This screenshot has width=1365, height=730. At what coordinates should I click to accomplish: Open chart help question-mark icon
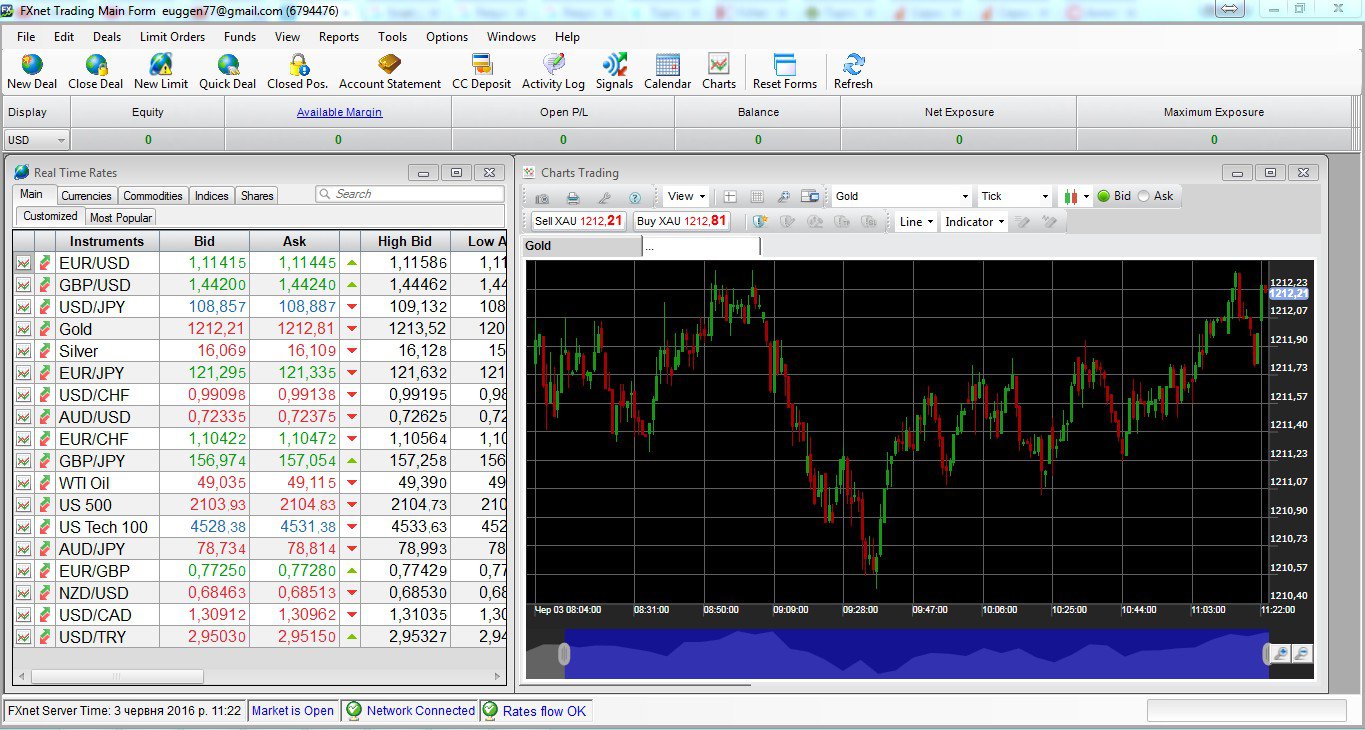(634, 197)
